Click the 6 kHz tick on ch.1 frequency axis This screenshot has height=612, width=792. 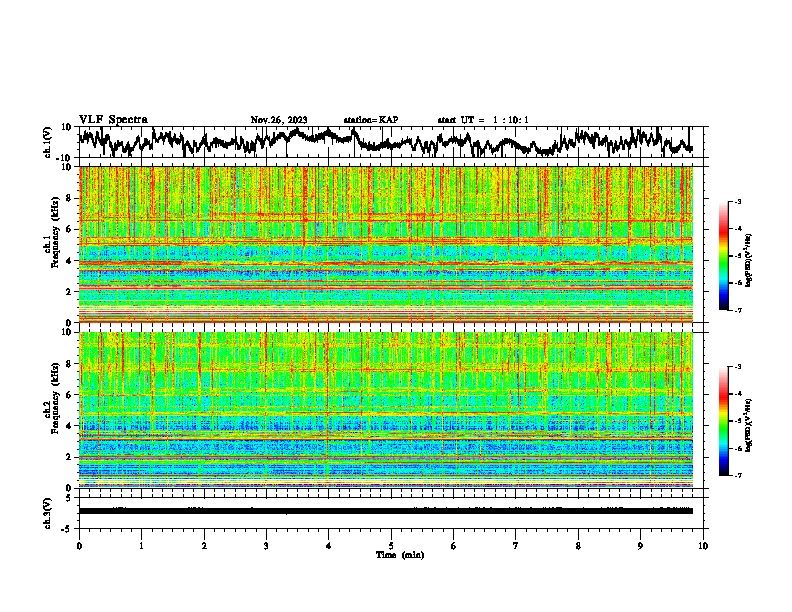click(70, 229)
